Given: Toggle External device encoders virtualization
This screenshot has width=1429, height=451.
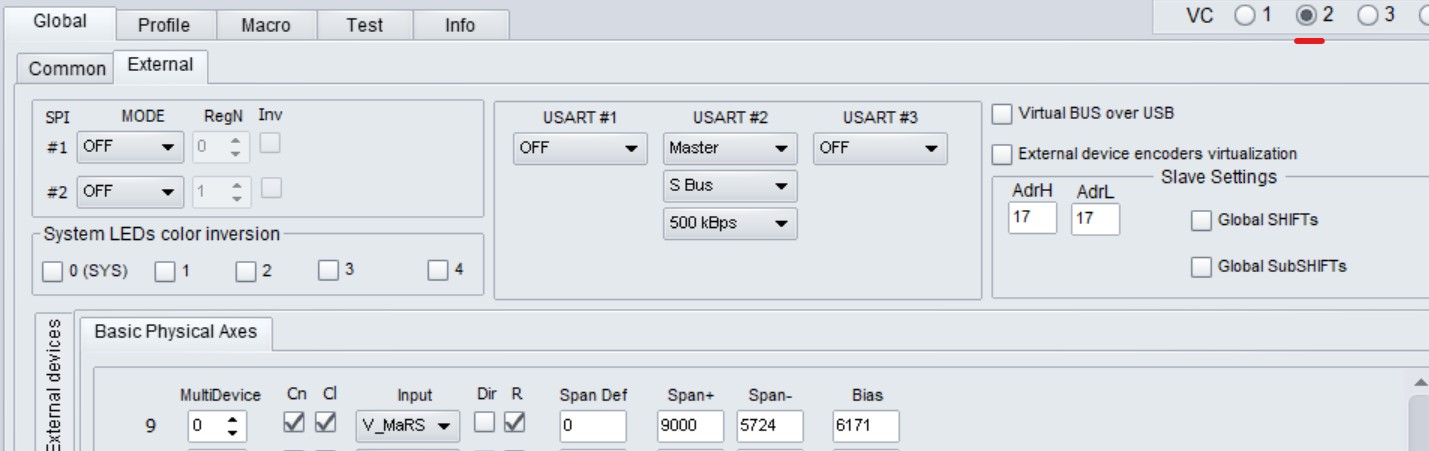Looking at the screenshot, I should point(1002,154).
